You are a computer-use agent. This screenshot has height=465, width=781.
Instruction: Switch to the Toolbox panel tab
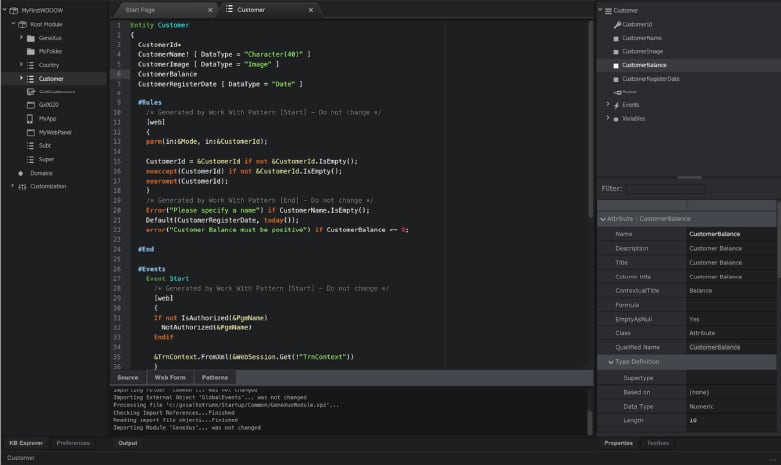[657, 442]
